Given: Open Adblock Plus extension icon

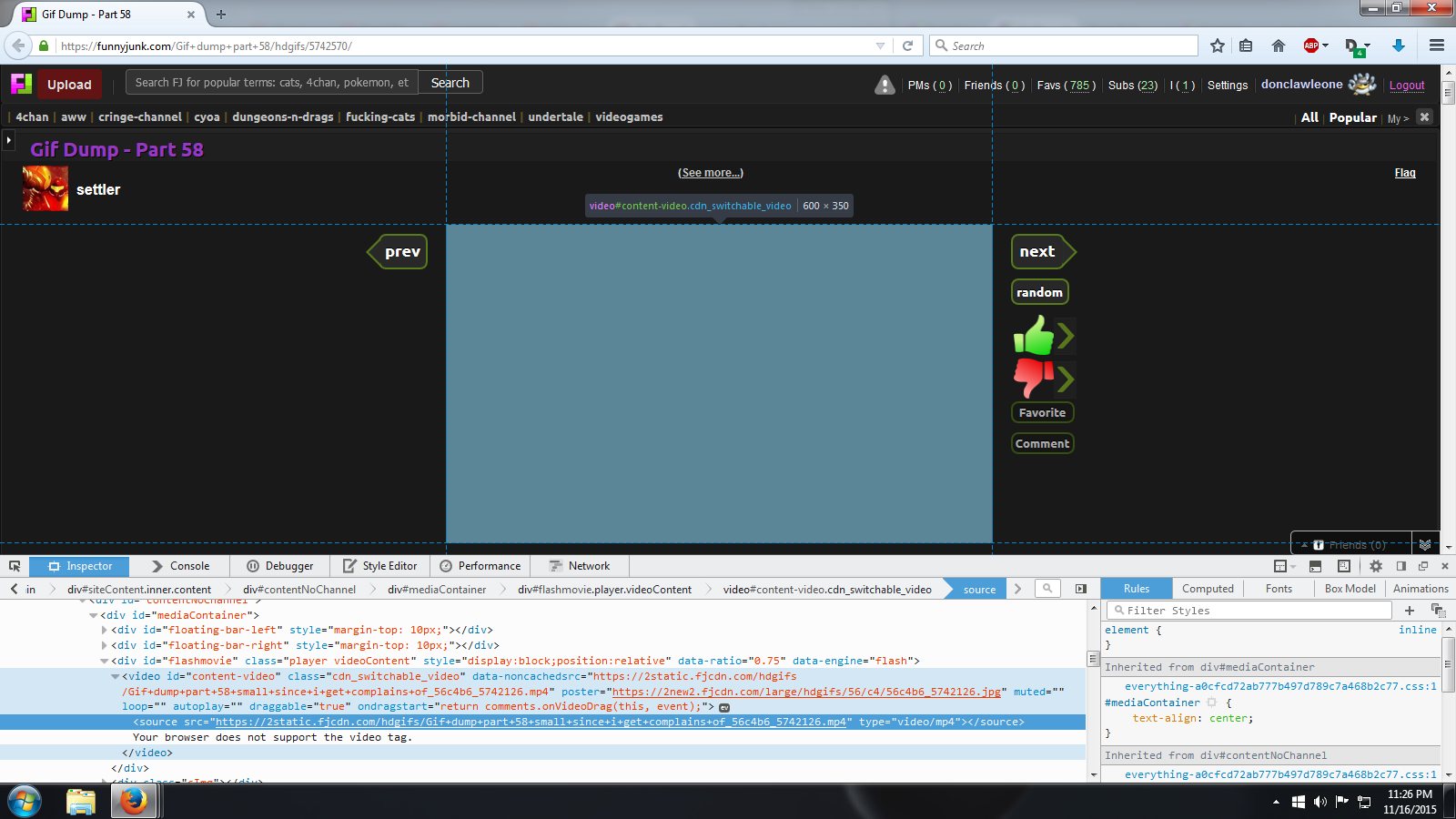Looking at the screenshot, I should point(1311,45).
